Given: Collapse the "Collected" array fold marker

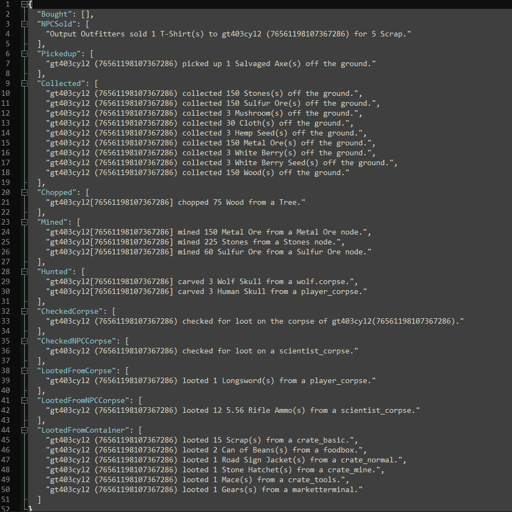Looking at the screenshot, I should tap(24, 83).
